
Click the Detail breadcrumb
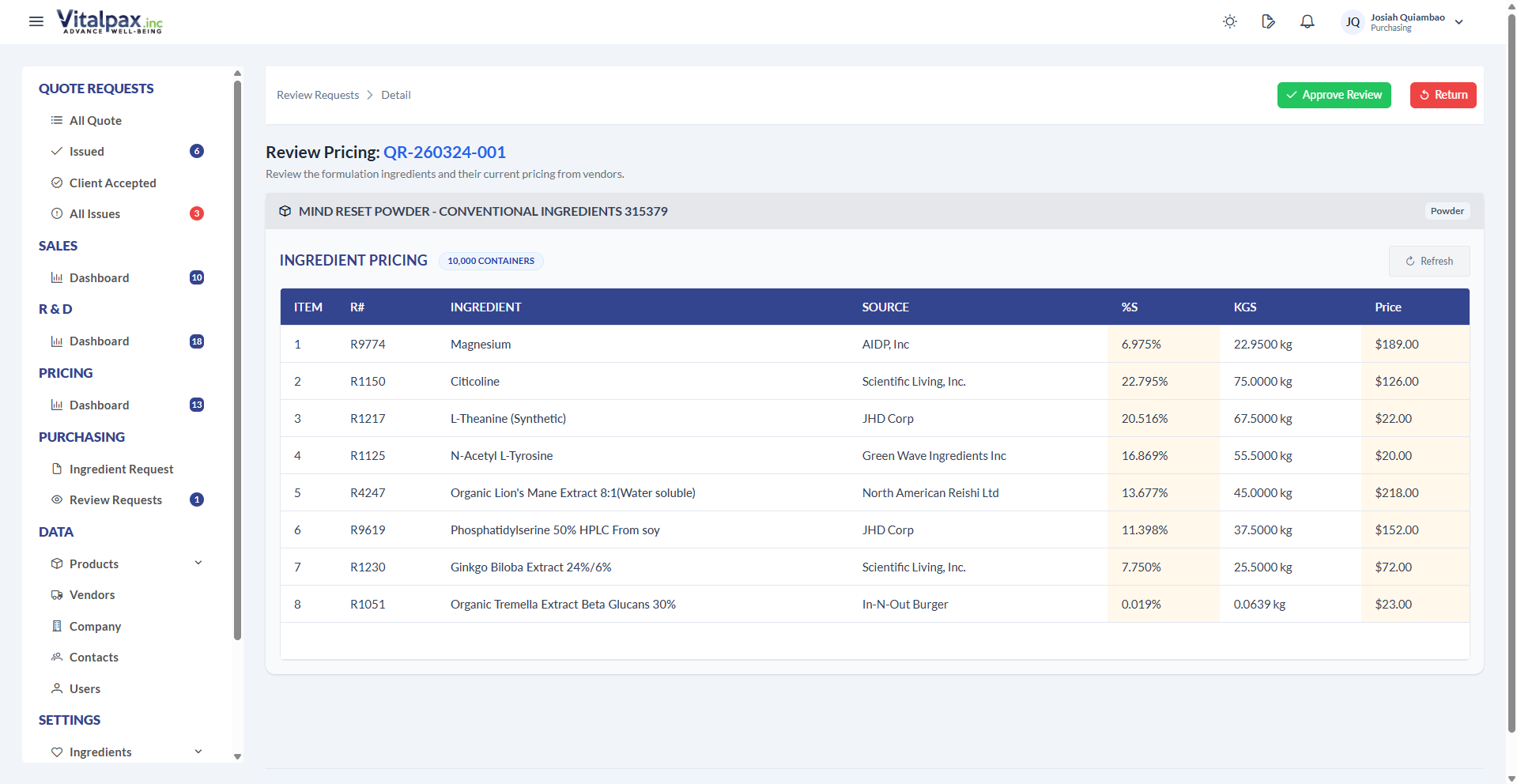(396, 95)
